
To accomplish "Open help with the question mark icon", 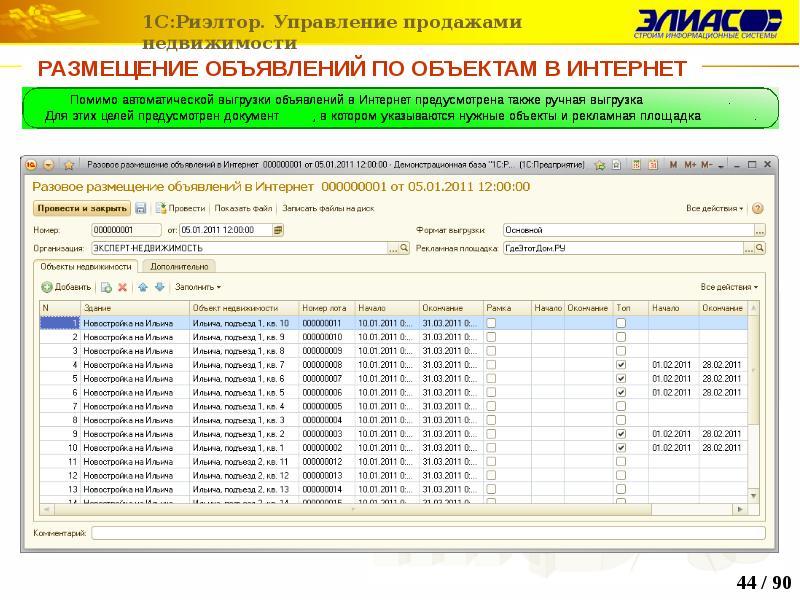I will click(x=758, y=208).
